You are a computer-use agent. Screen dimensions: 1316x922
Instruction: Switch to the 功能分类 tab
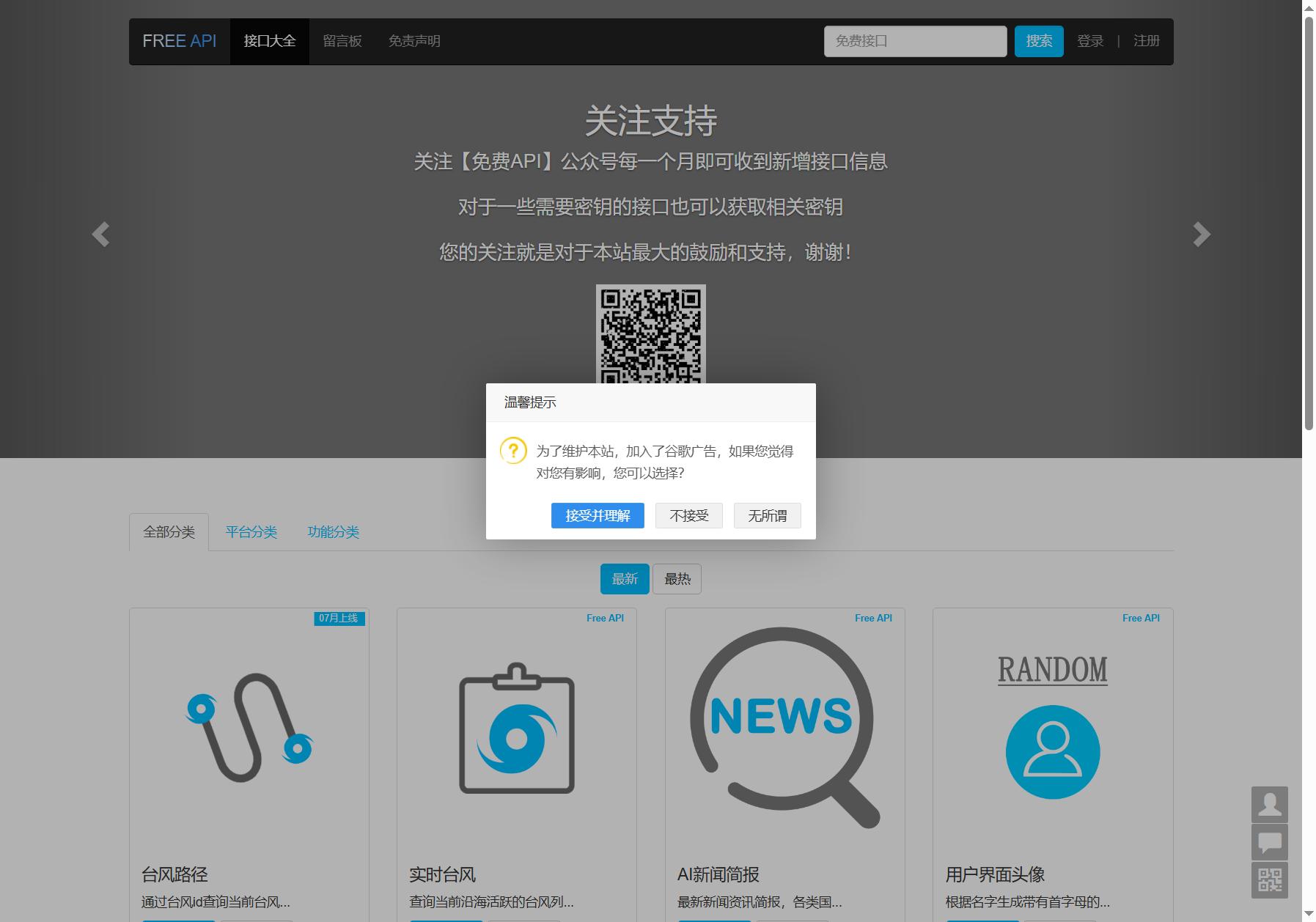[x=333, y=532]
